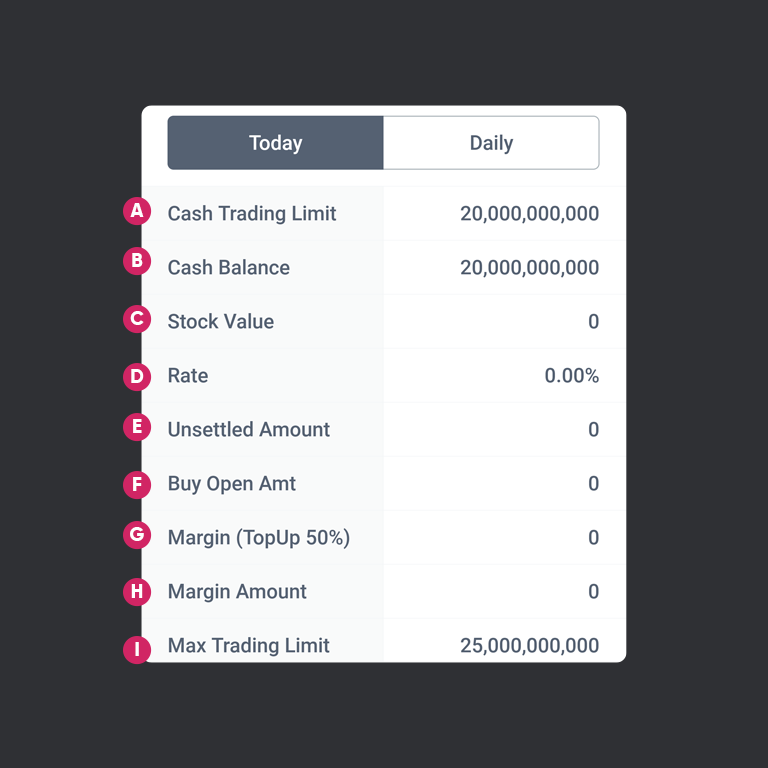Click the letter E marker badge

(x=136, y=428)
